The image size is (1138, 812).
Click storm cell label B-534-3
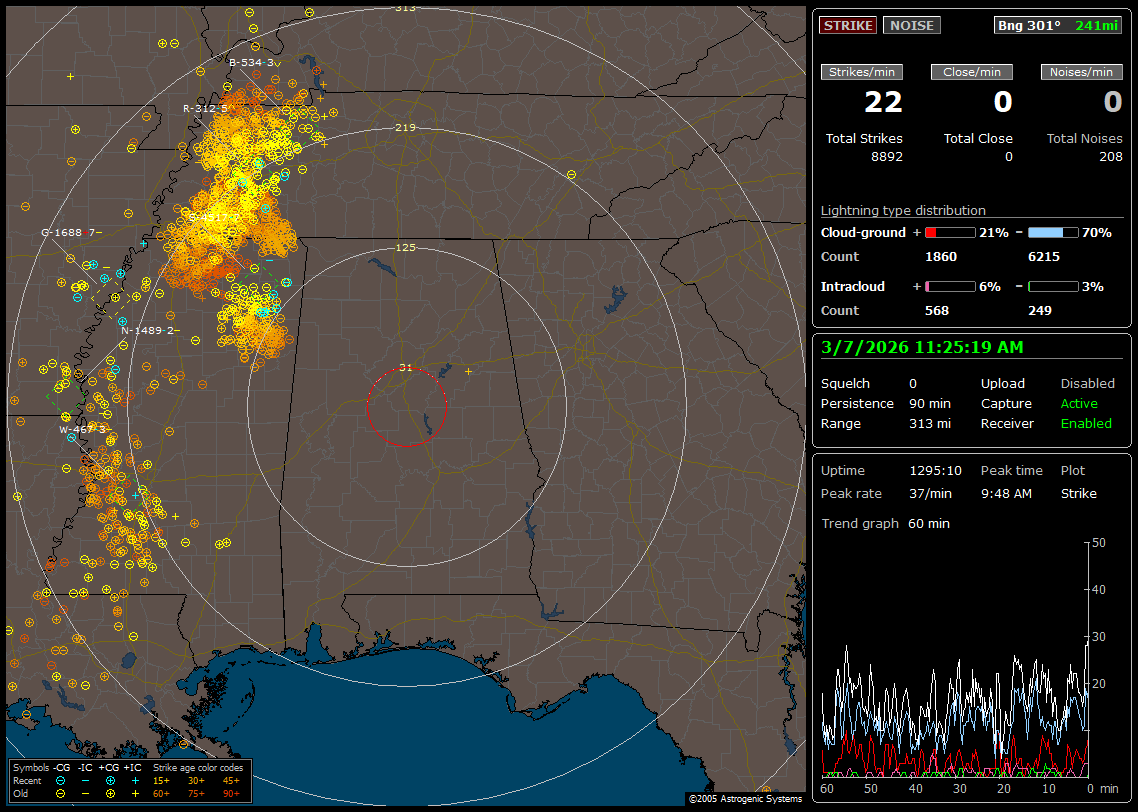251,62
